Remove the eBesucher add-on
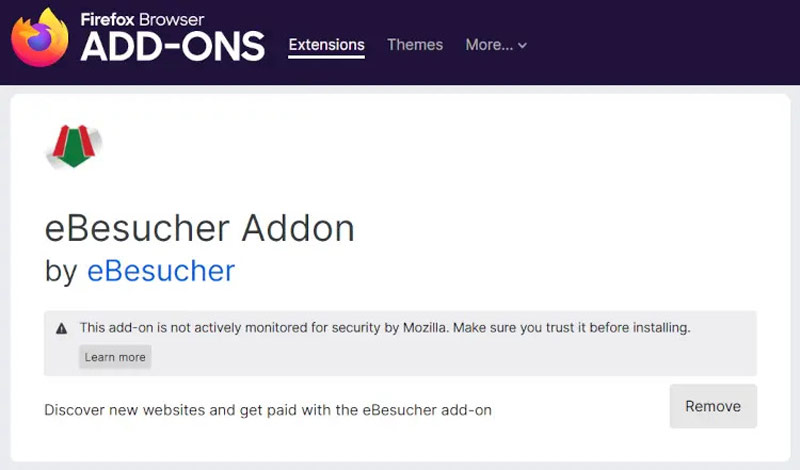 (713, 406)
